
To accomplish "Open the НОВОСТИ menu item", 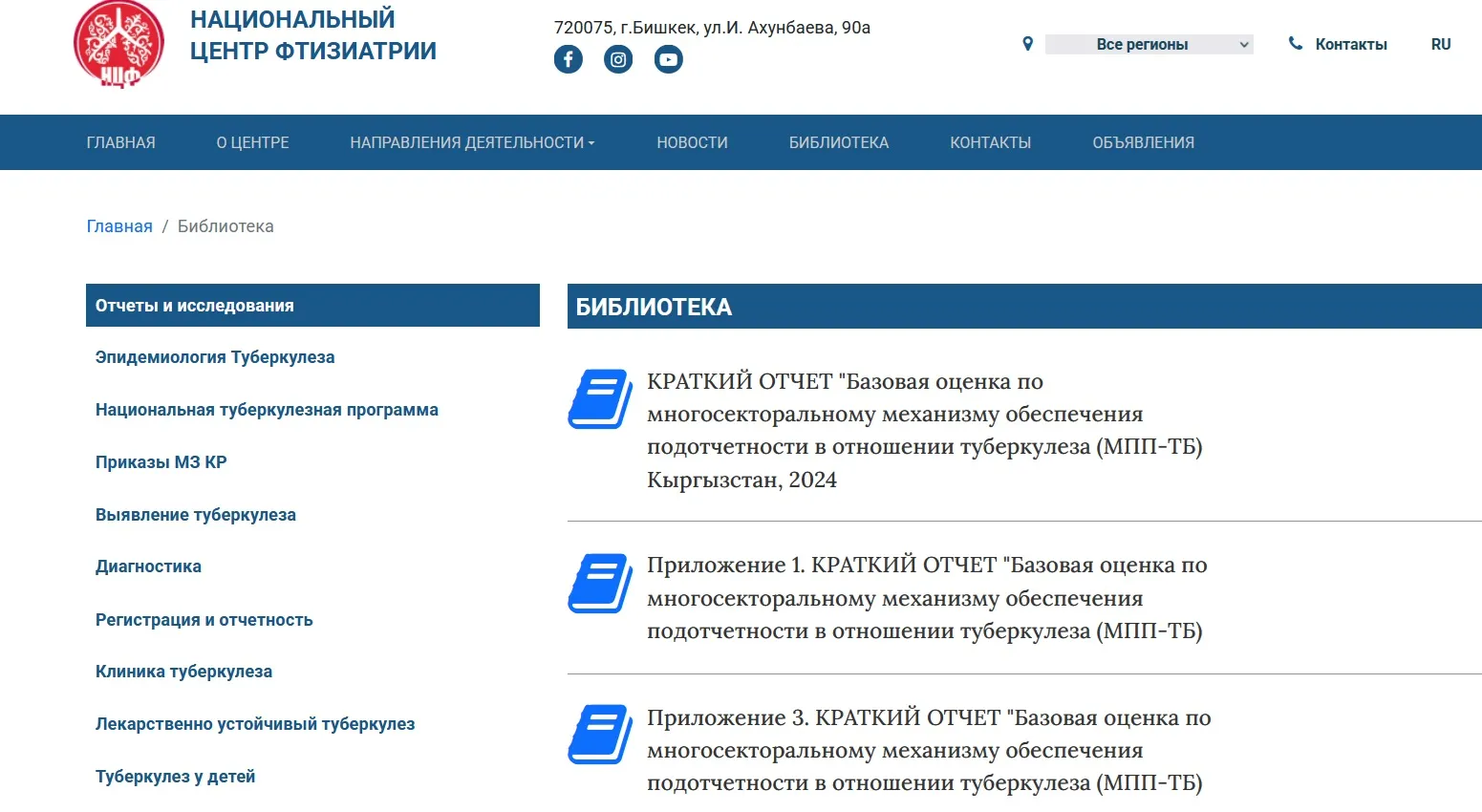I will (692, 141).
